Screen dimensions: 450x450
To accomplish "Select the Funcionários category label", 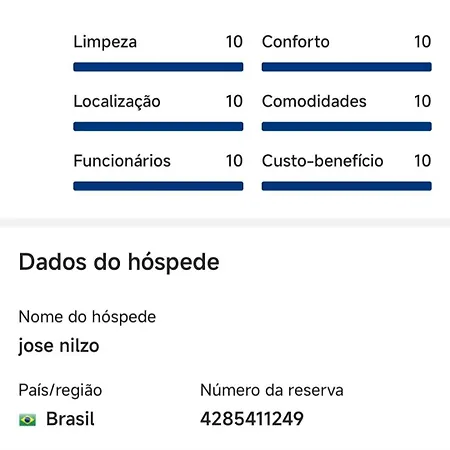I will [x=122, y=161].
